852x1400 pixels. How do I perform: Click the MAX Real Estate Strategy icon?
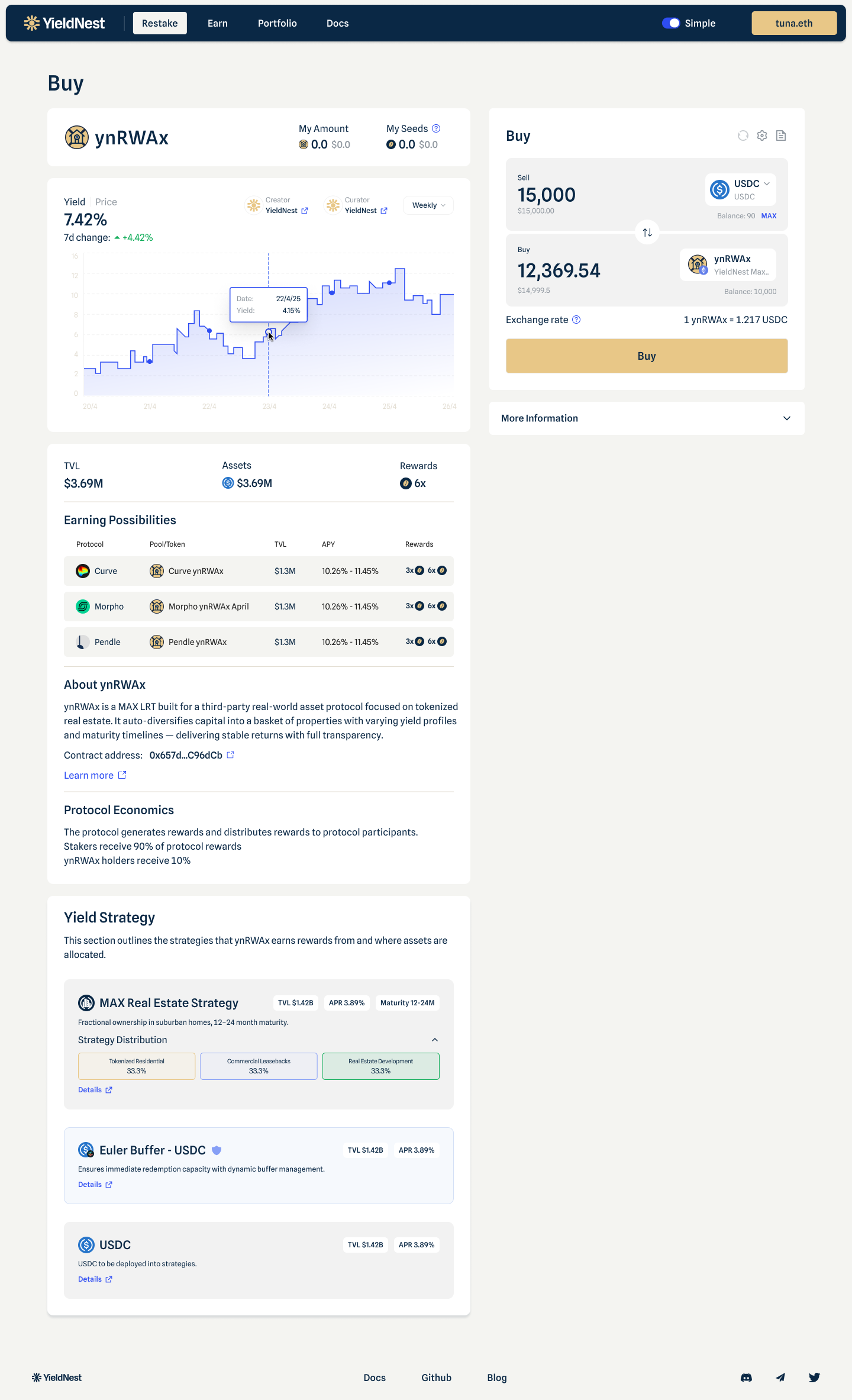pyautogui.click(x=86, y=1003)
